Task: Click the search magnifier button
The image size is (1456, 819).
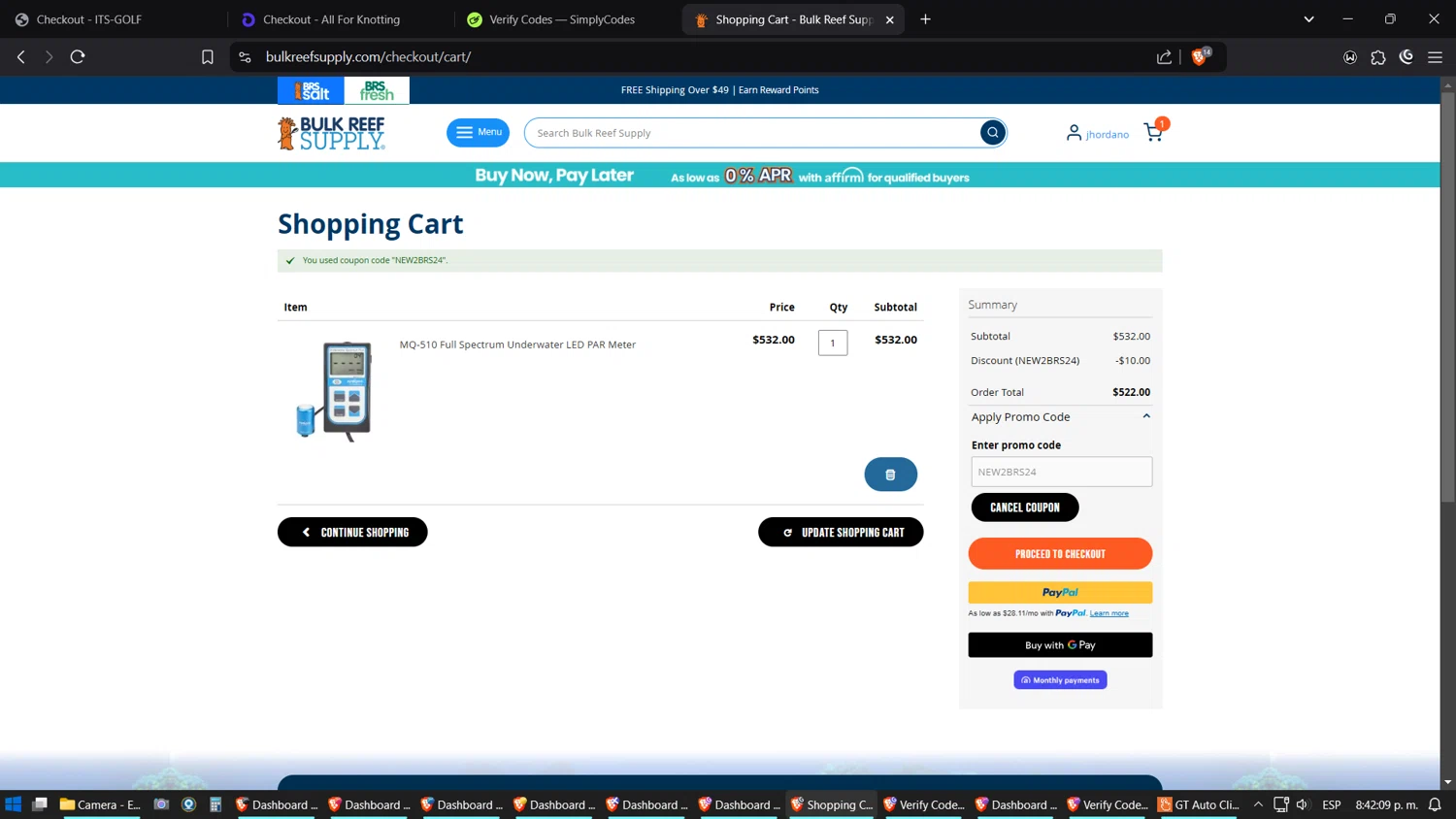Action: 992,133
